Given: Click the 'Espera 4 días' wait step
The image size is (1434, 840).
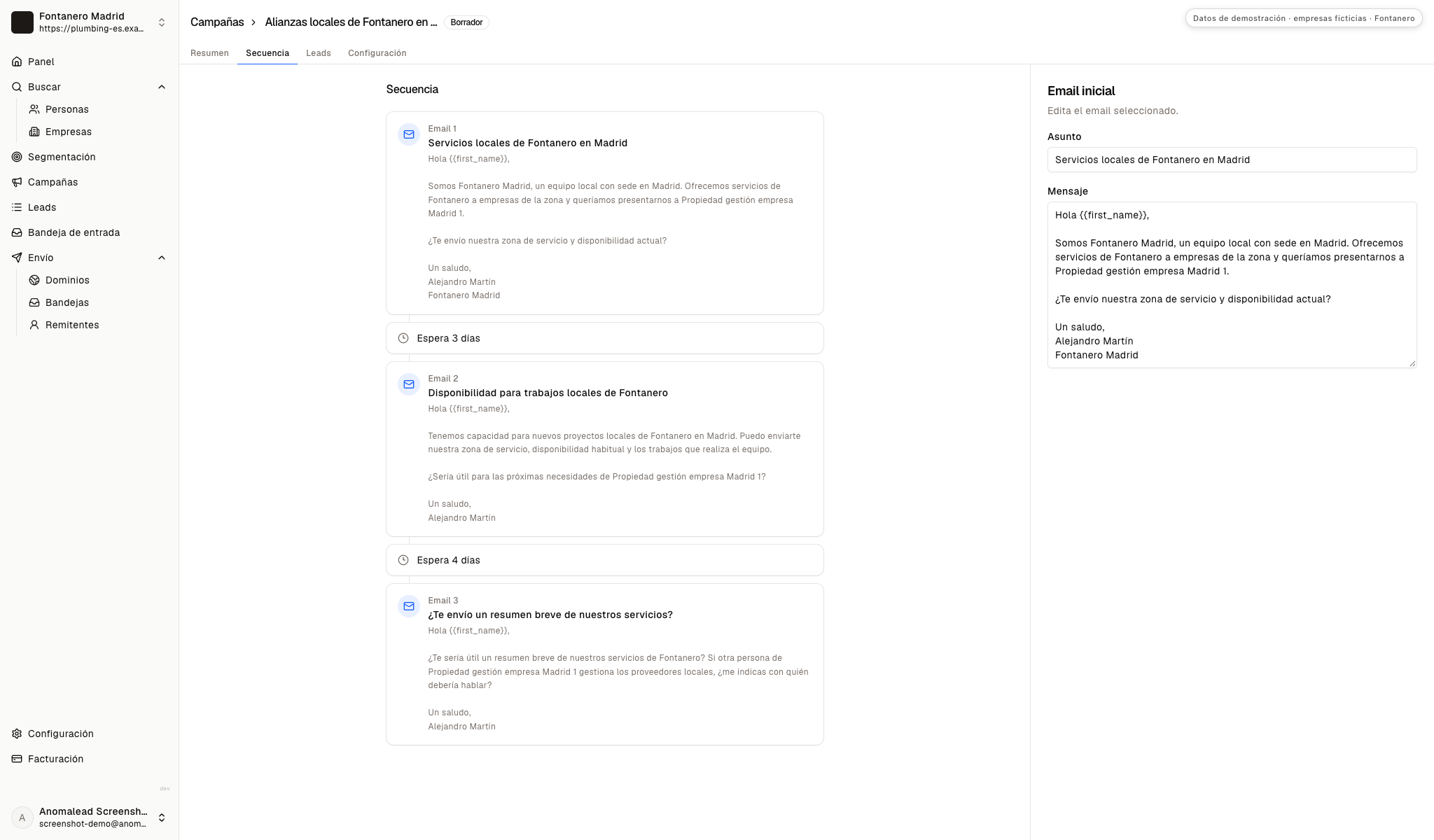Looking at the screenshot, I should pos(604,560).
